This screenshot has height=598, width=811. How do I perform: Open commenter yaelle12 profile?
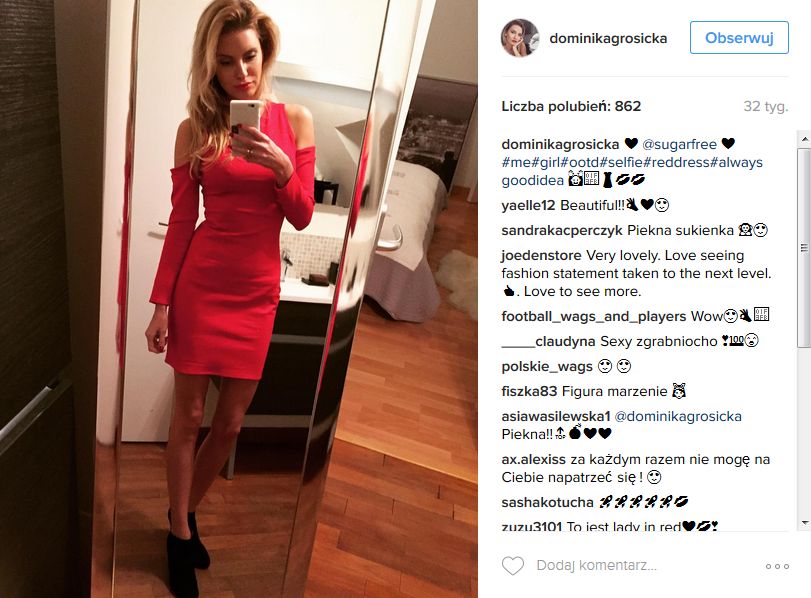pyautogui.click(x=528, y=205)
